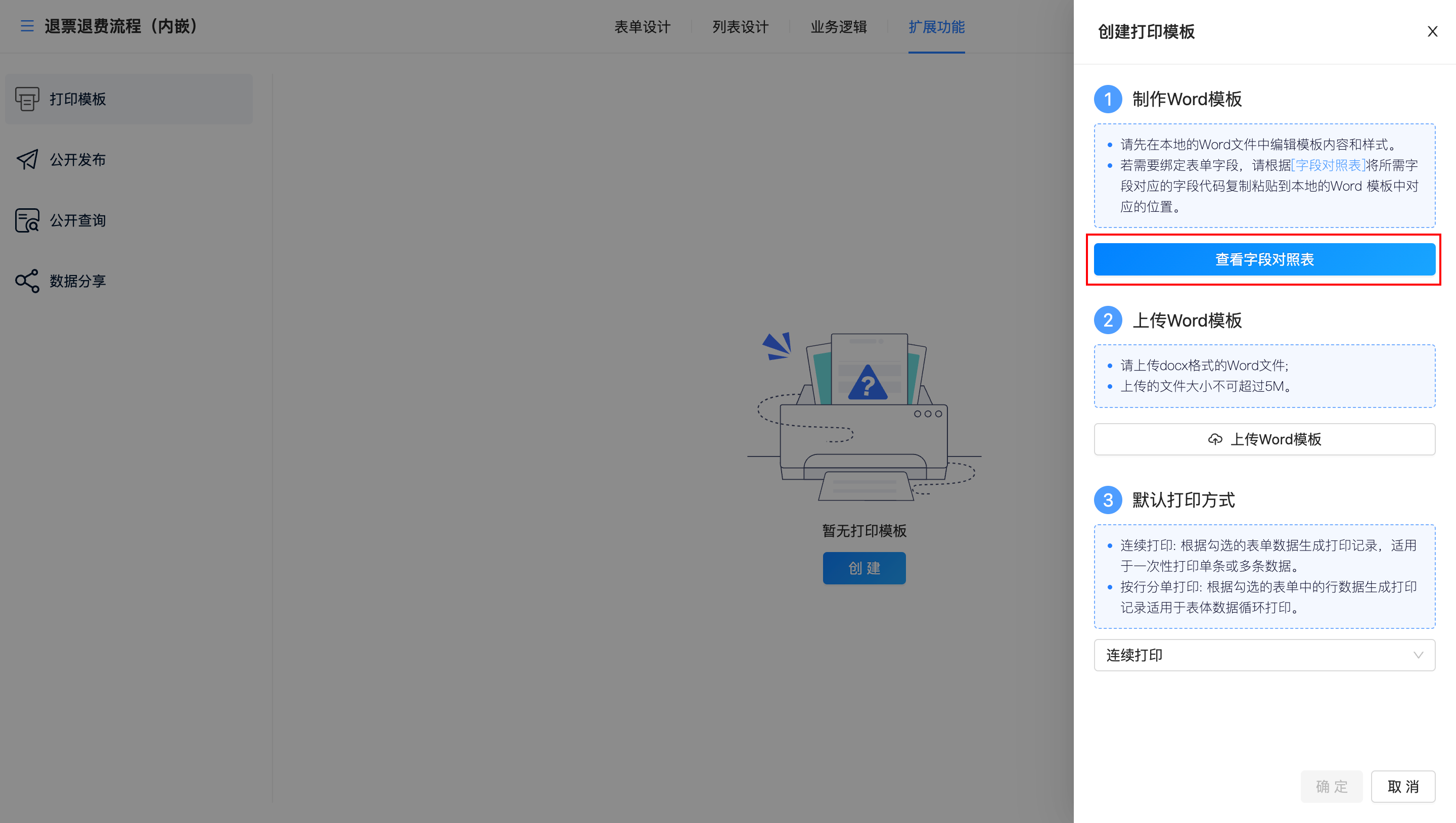This screenshot has width=1456, height=823.
Task: Click the 确定 button
Action: point(1332,786)
